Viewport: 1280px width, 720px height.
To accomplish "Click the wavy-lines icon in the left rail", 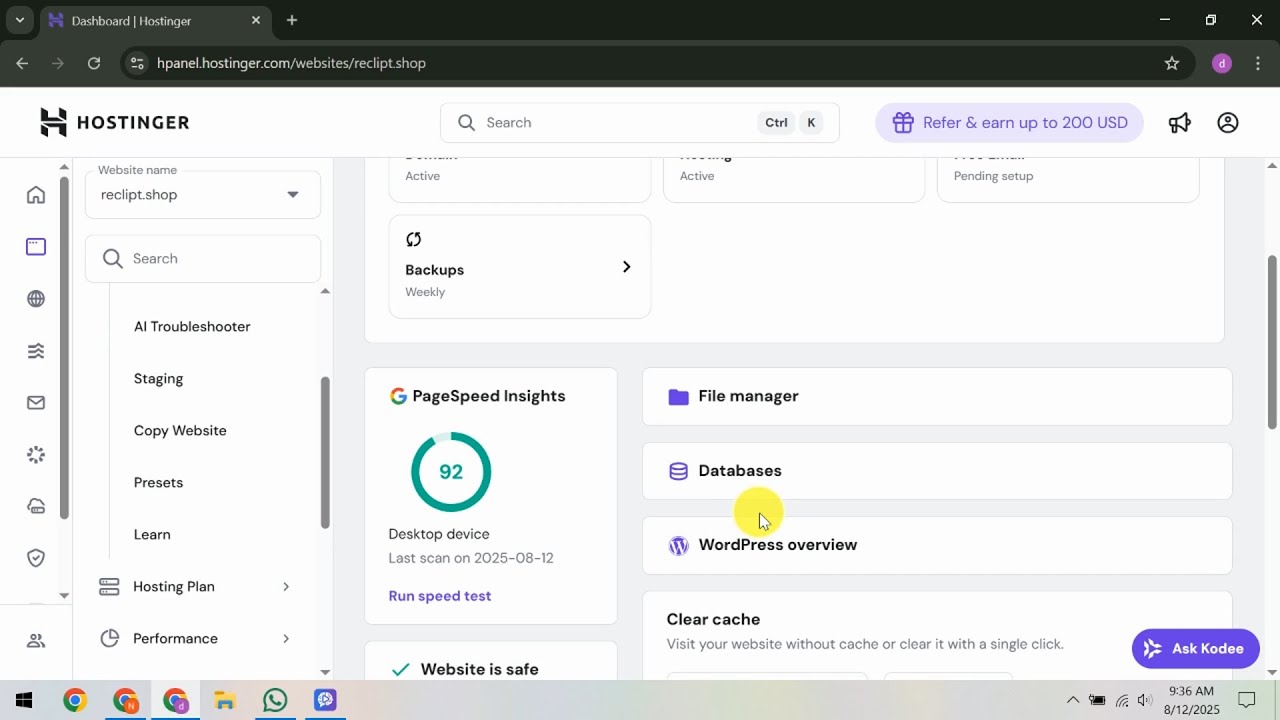I will point(36,351).
